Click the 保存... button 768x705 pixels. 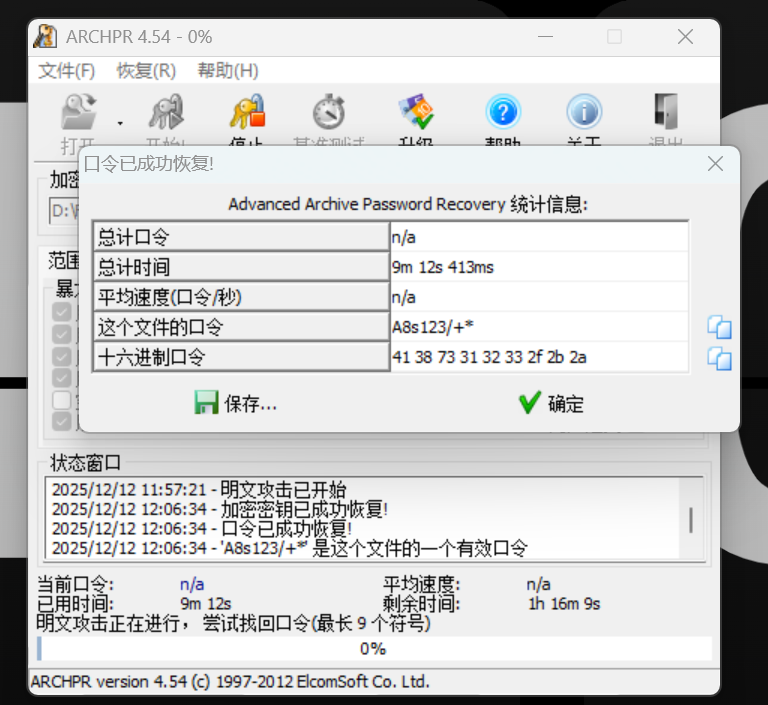tap(236, 403)
